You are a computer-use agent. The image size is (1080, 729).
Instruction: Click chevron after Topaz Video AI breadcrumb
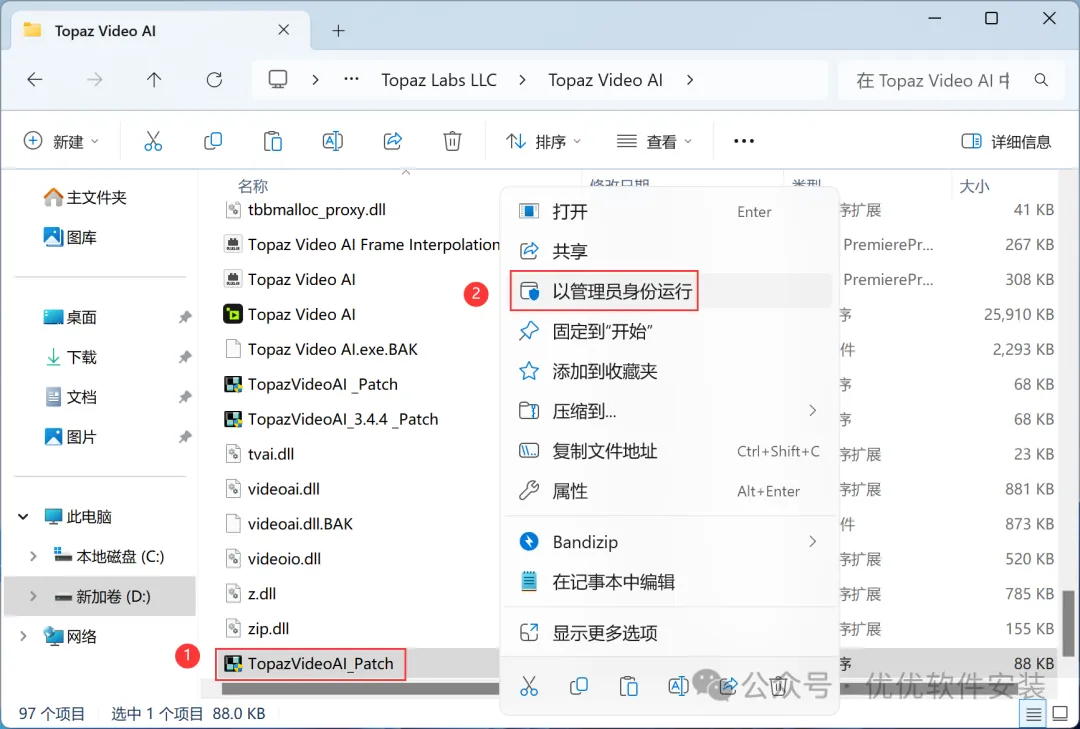690,80
